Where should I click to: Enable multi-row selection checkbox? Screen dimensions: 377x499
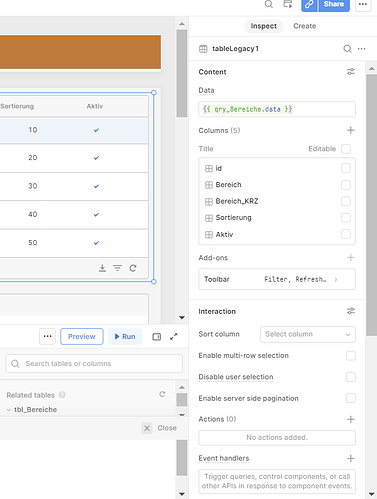tap(351, 356)
